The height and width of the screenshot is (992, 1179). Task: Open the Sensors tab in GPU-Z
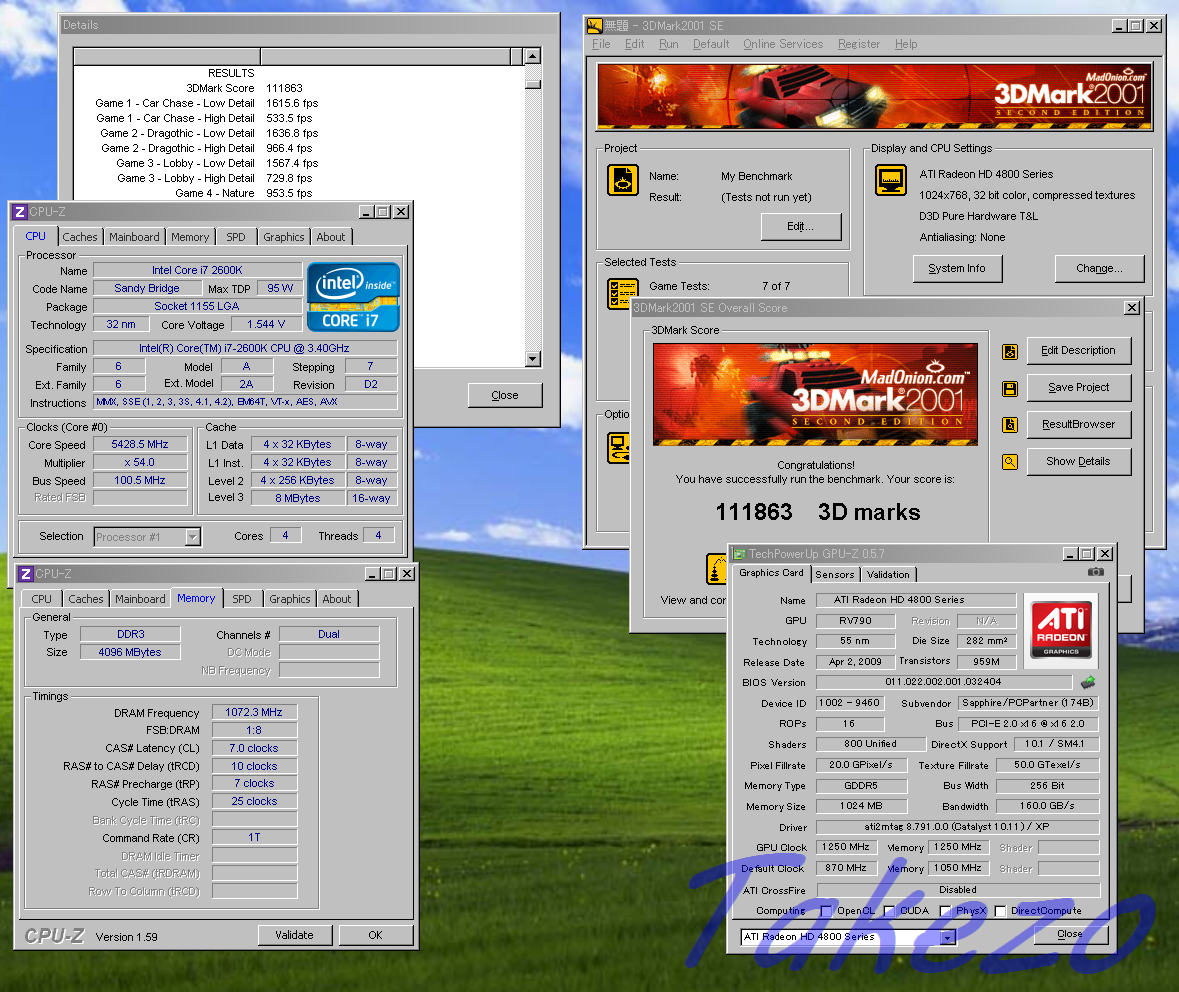tap(835, 575)
